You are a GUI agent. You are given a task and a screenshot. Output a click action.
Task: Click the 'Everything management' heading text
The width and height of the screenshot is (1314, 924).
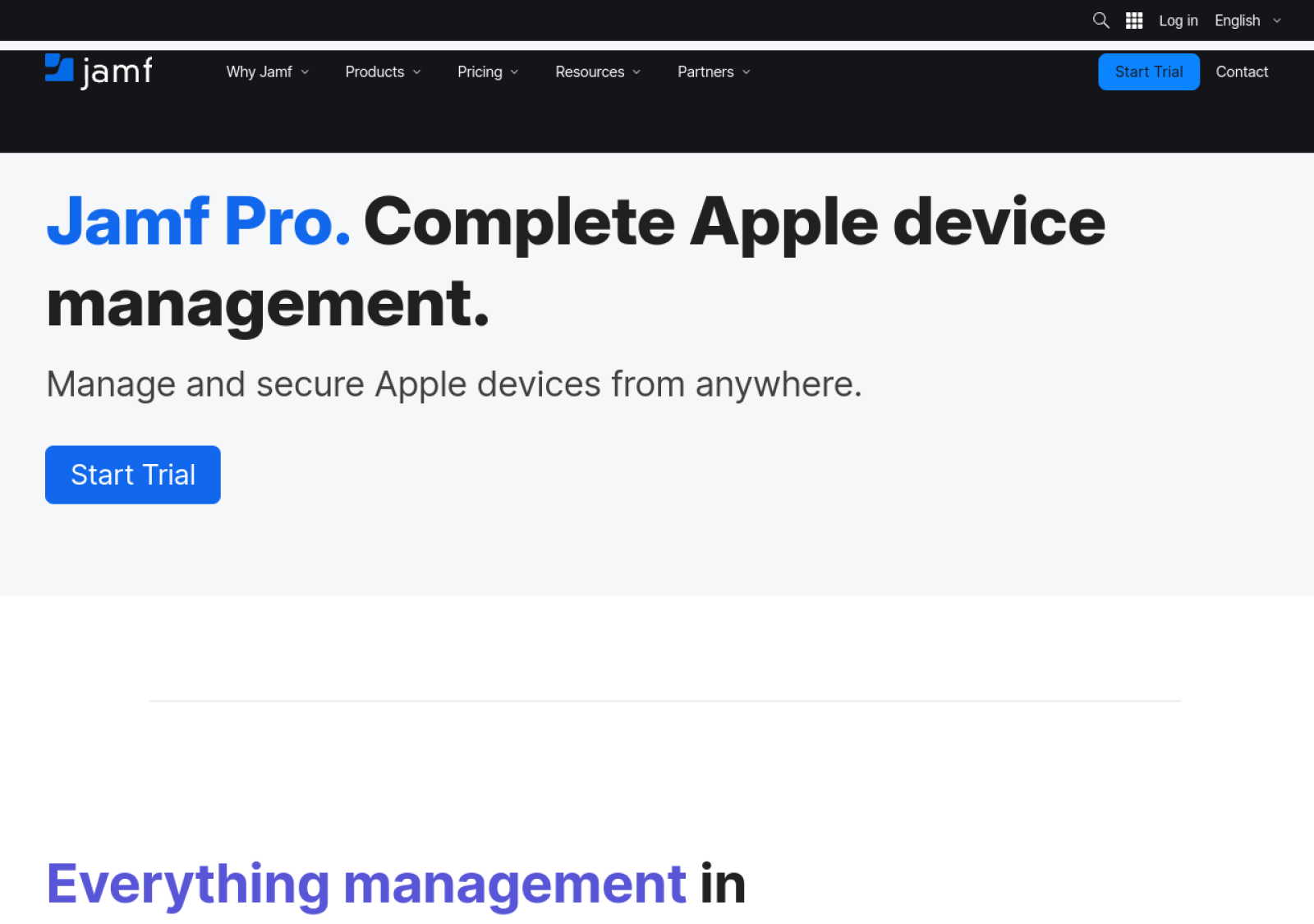point(366,885)
